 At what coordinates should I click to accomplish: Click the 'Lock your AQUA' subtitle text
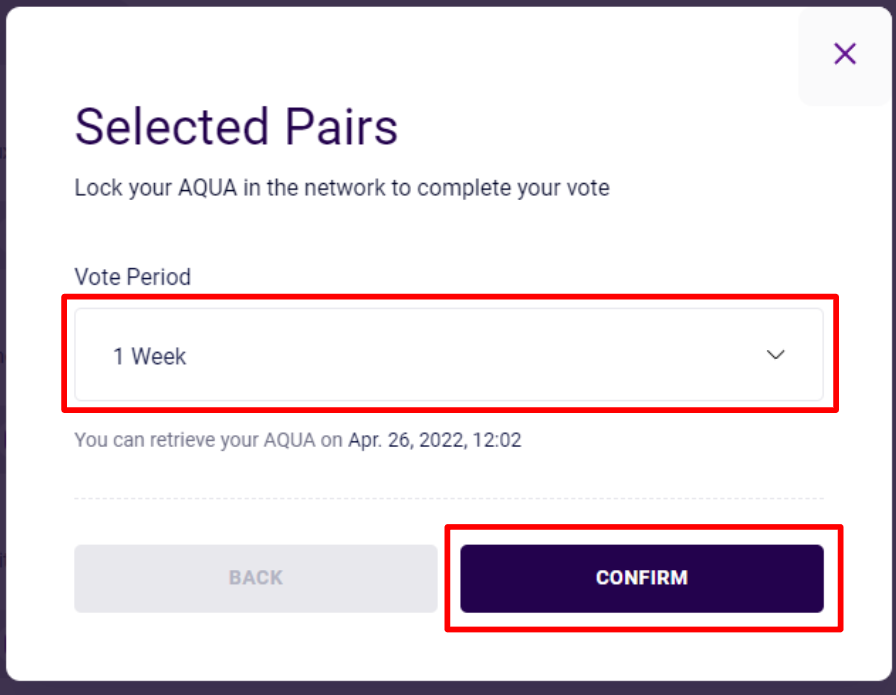(x=342, y=188)
